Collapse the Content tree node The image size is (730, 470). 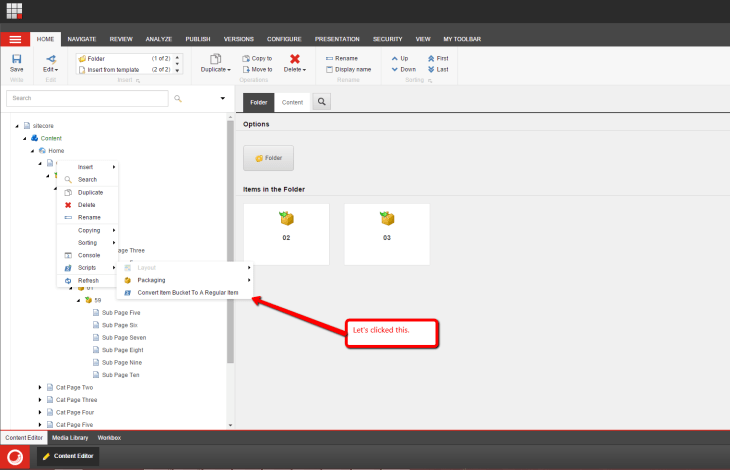pos(25,139)
